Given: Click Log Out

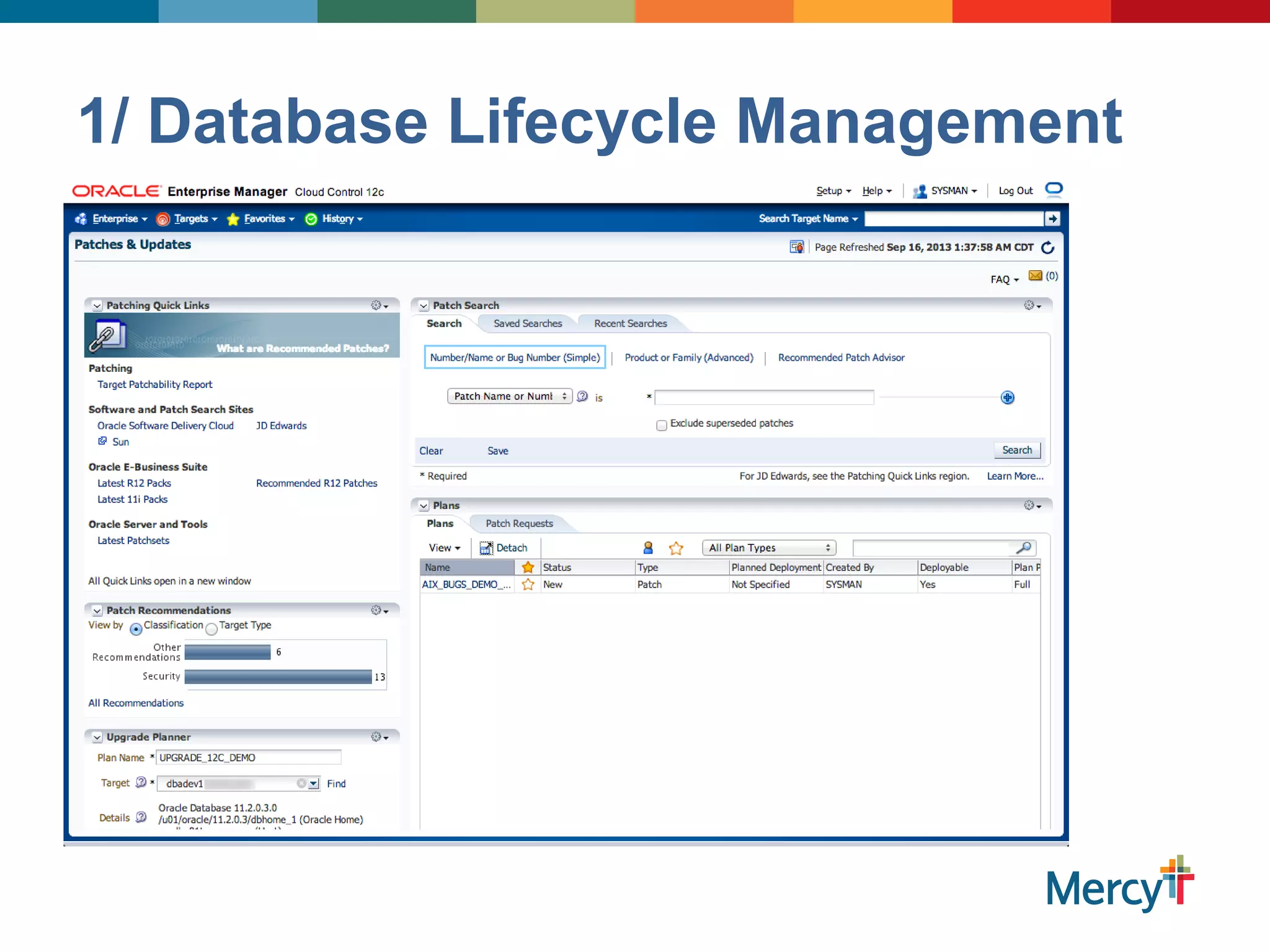Looking at the screenshot, I should point(1016,191).
